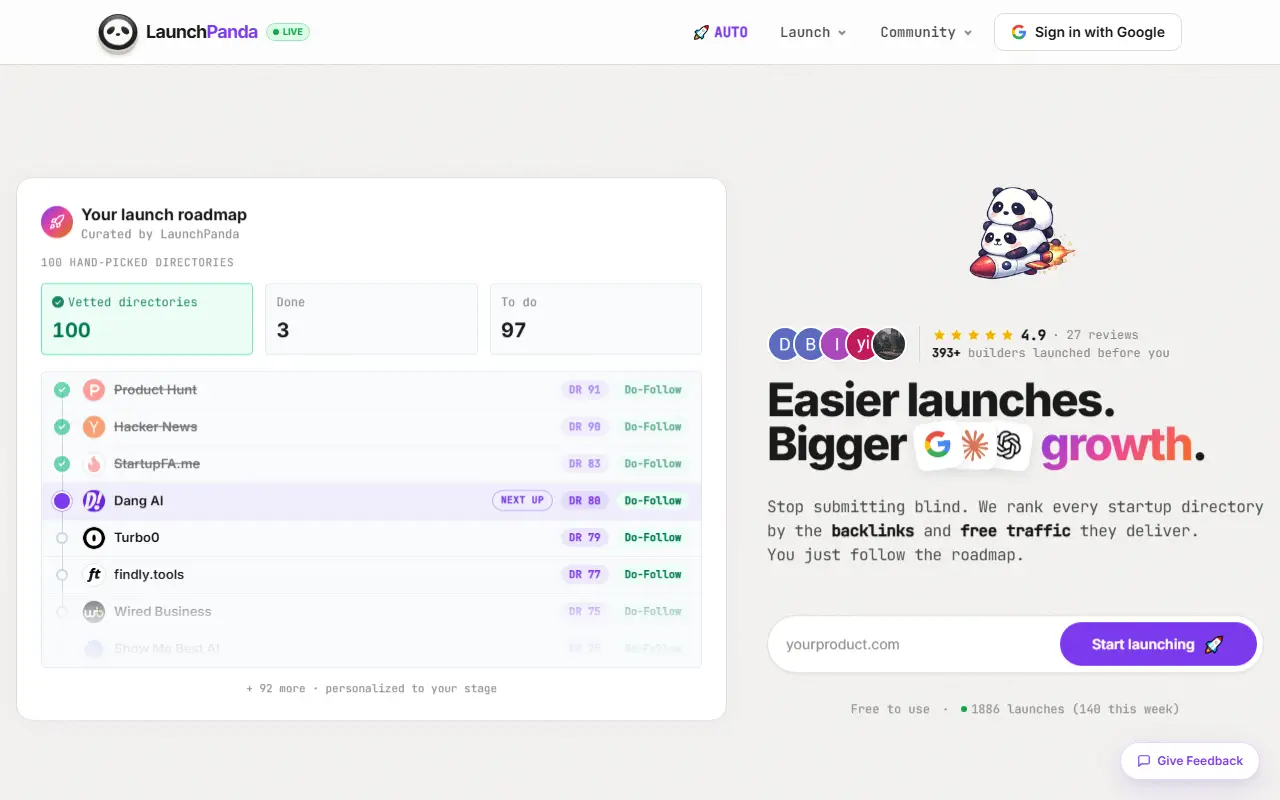Click the Do-Follow tag on Turbo0 row
The image size is (1280, 800).
point(653,538)
